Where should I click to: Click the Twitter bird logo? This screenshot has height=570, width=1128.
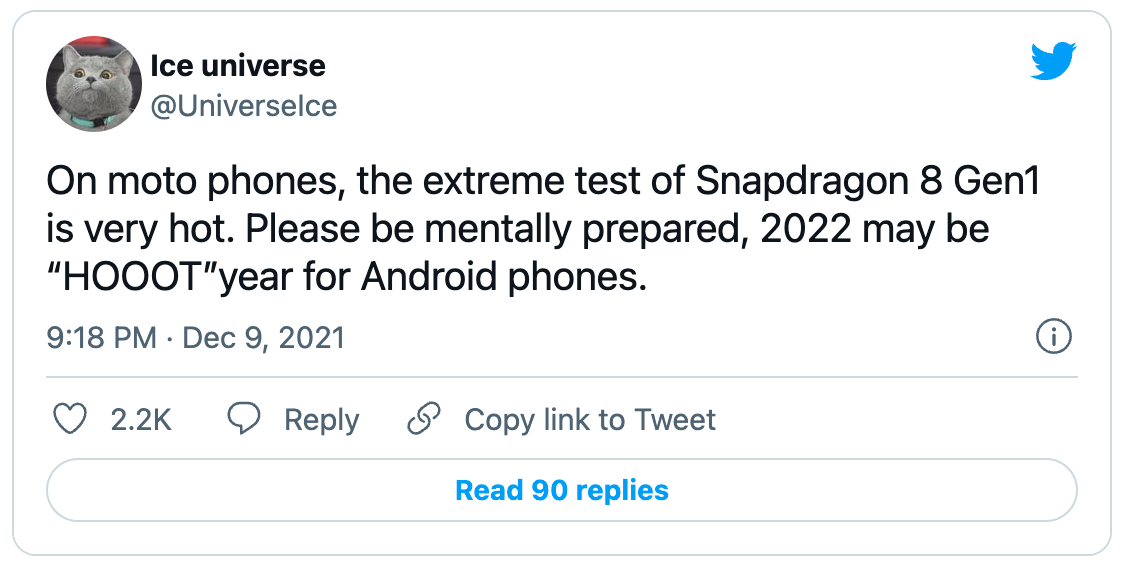1053,62
